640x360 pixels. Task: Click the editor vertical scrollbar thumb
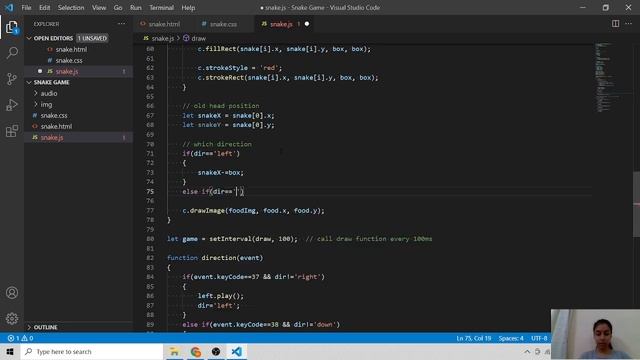tap(636, 204)
